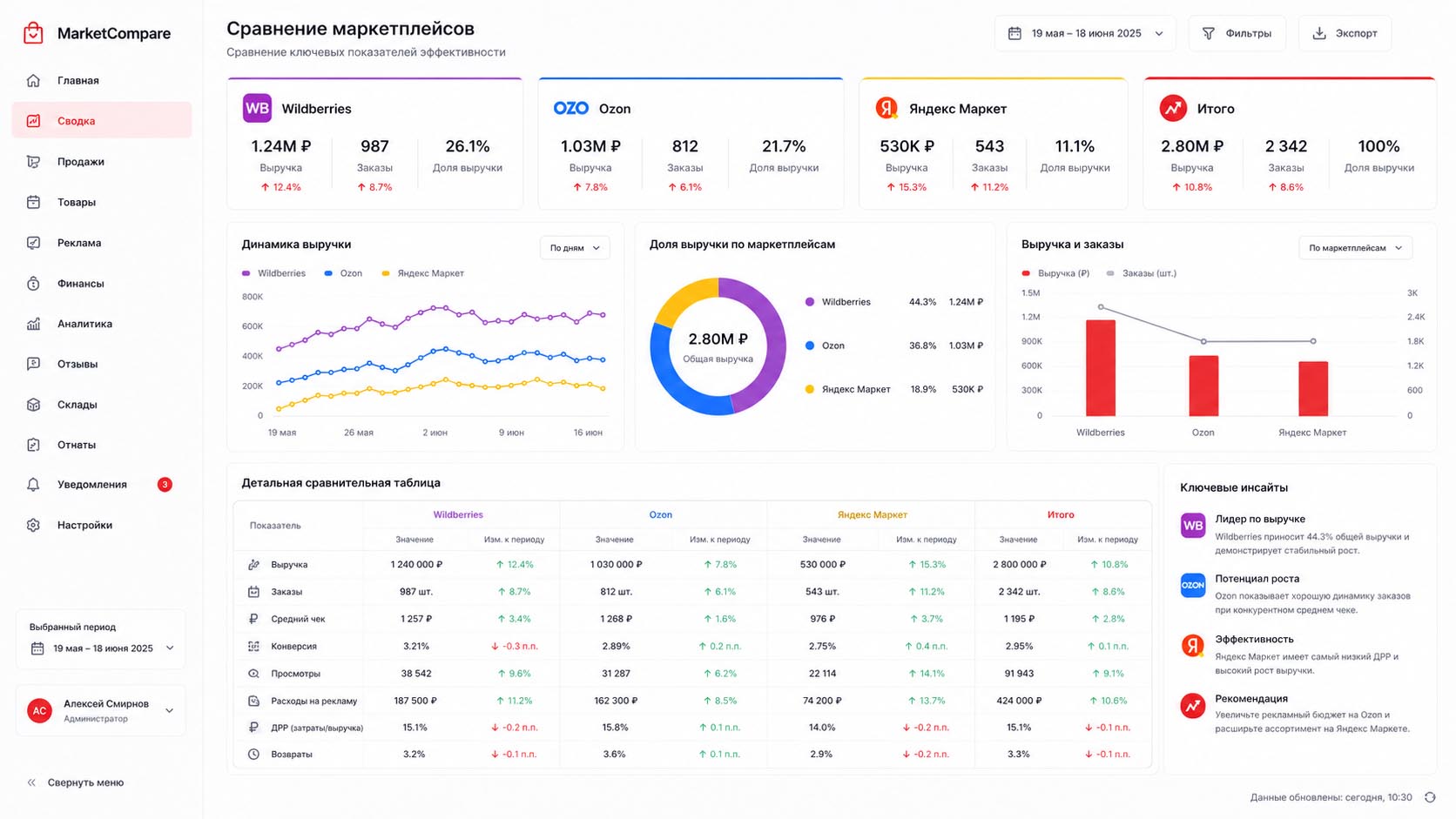1456x819 pixels.
Task: Click the refresh icon next to update time
Action: click(x=1430, y=797)
